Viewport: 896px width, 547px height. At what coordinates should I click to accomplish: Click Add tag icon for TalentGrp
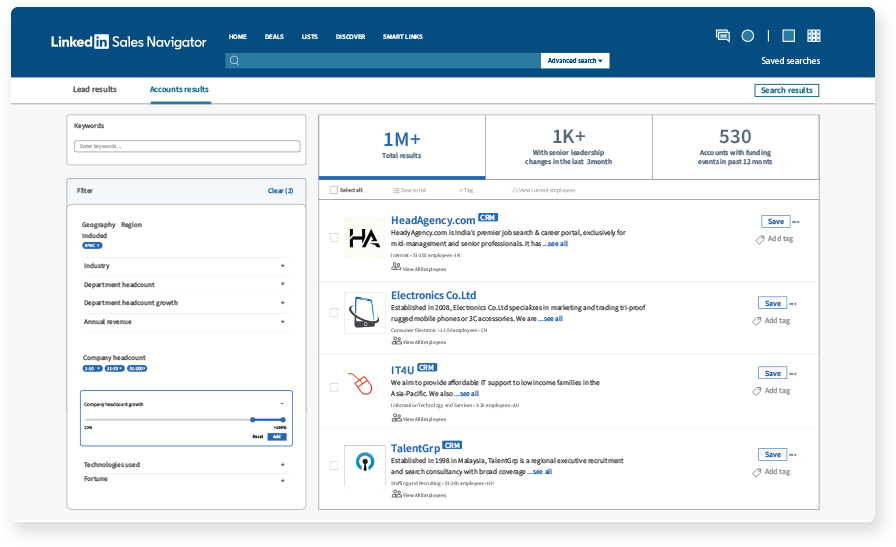(757, 472)
